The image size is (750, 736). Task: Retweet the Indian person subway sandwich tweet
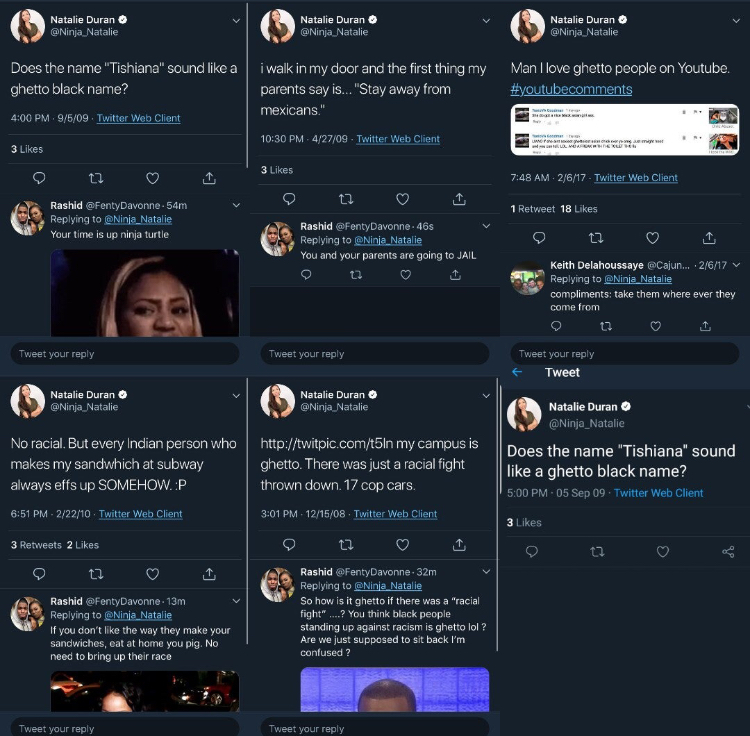point(96,574)
